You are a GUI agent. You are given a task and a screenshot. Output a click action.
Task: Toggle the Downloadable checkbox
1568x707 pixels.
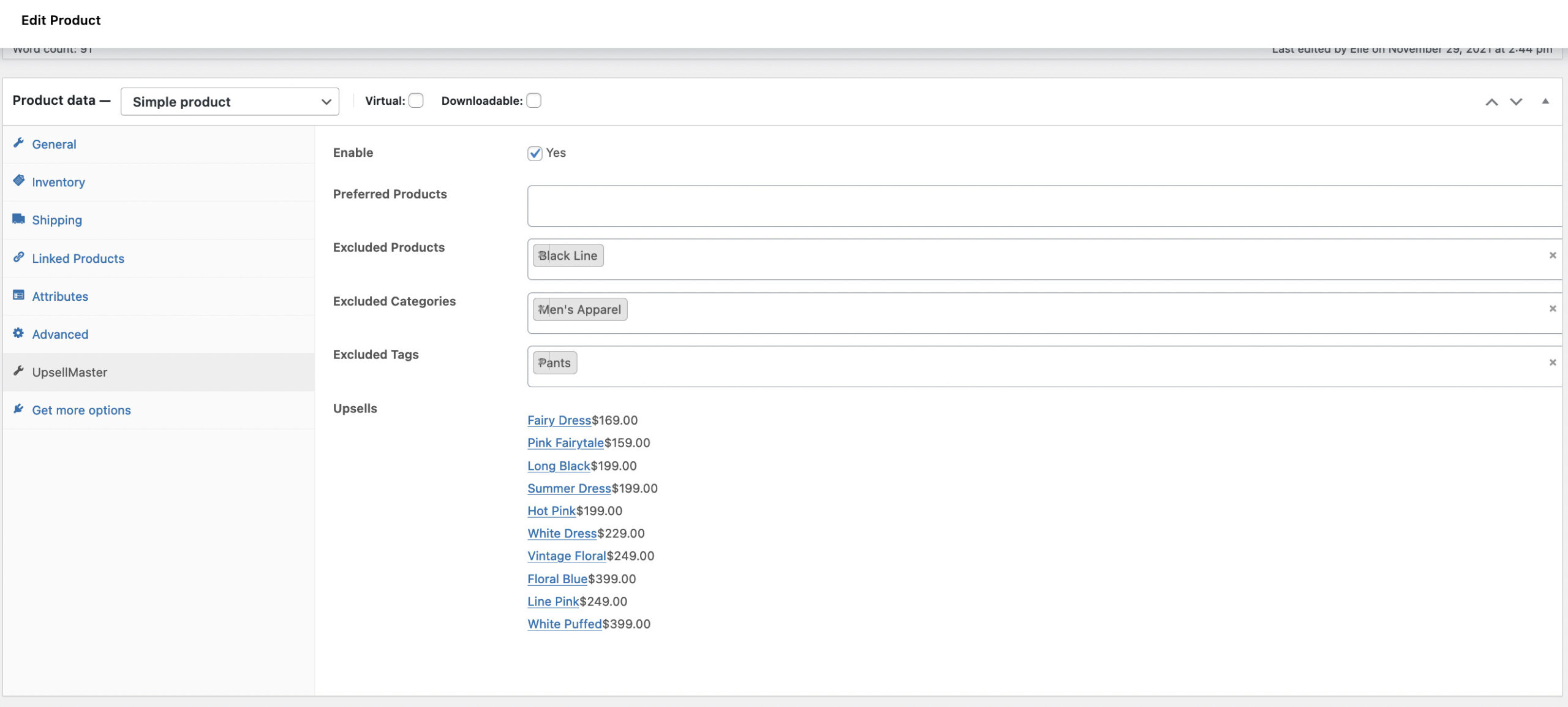coord(533,100)
